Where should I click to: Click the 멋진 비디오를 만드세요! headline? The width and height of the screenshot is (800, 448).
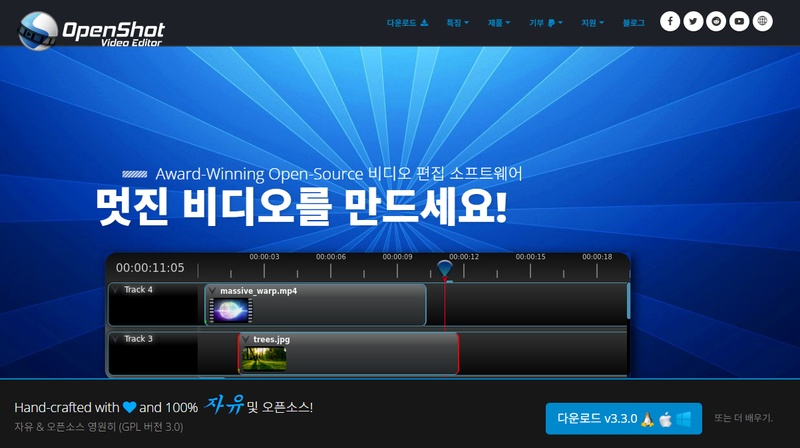(302, 207)
